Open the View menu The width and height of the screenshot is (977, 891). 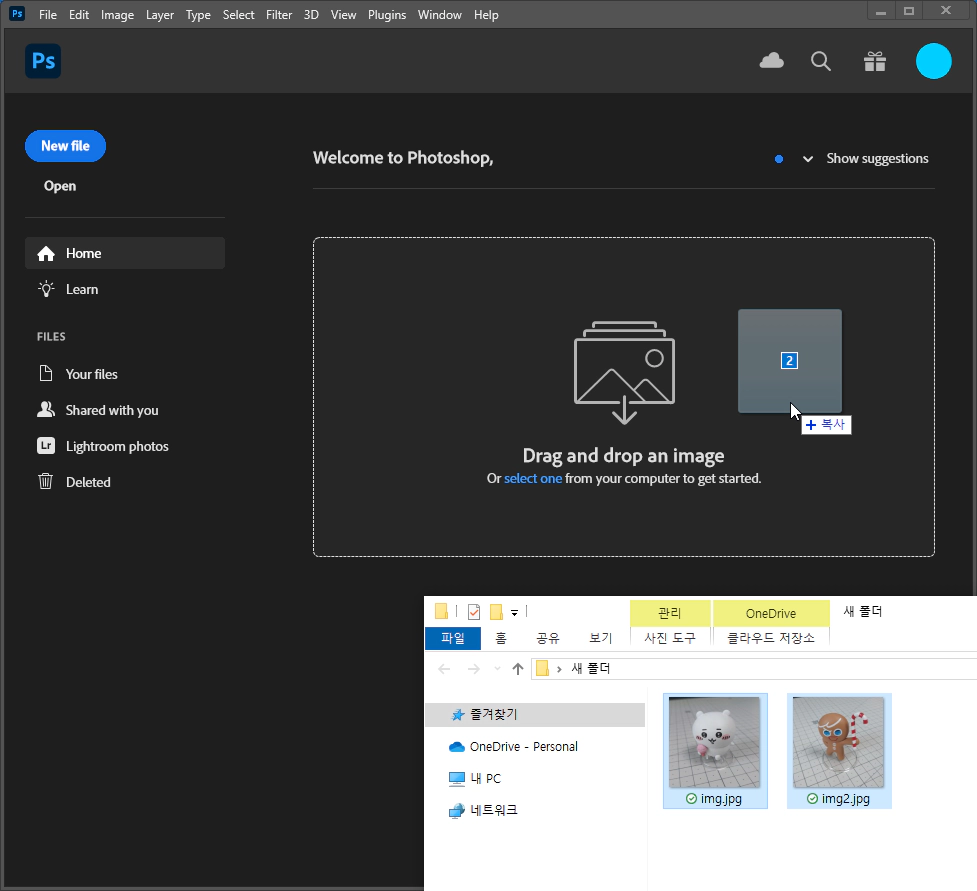point(343,14)
